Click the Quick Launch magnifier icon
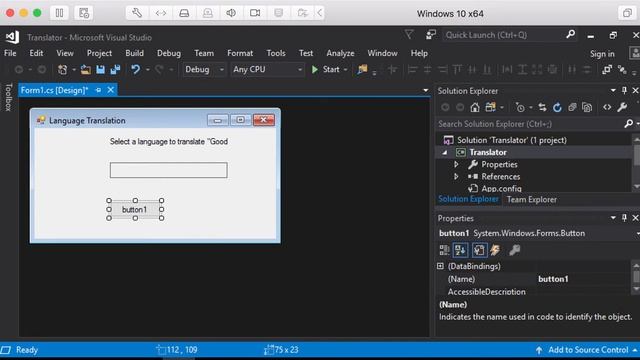Viewport: 640px width, 360px height. point(571,35)
